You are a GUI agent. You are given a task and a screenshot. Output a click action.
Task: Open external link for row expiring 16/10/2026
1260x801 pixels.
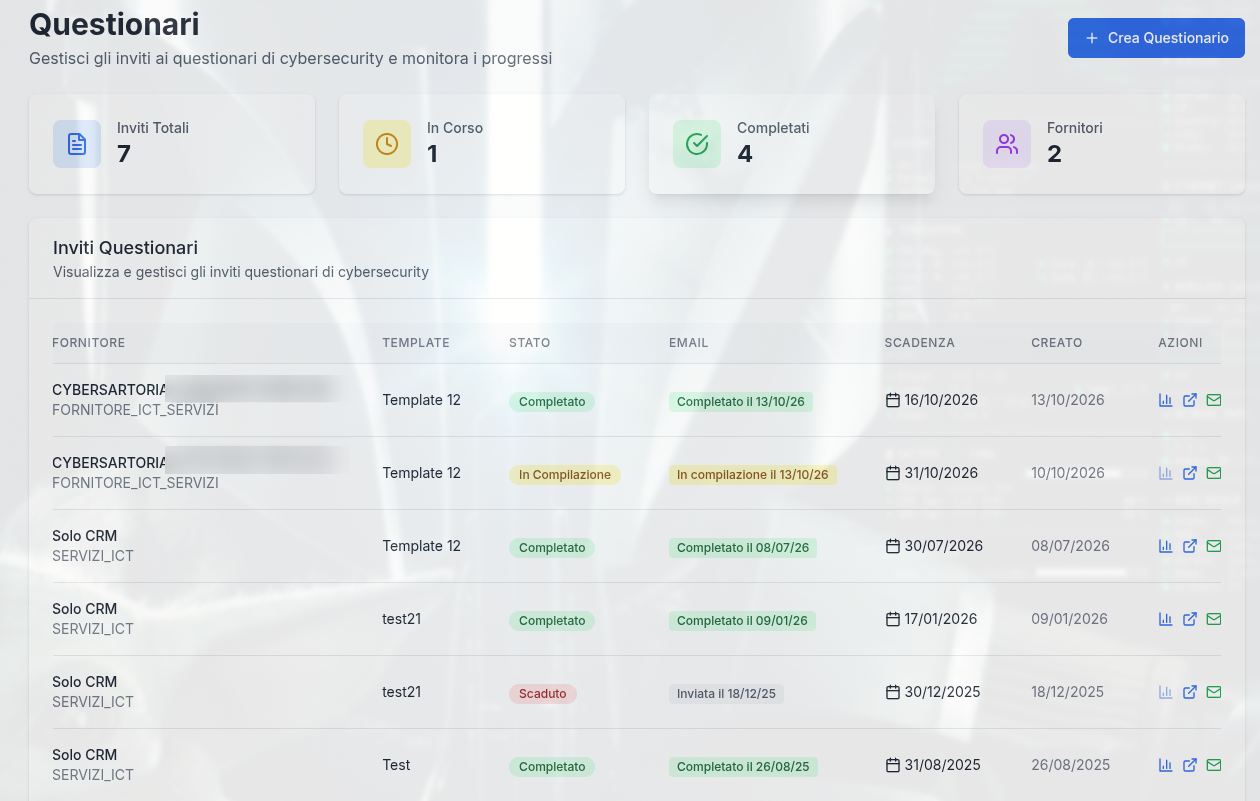click(x=1190, y=400)
